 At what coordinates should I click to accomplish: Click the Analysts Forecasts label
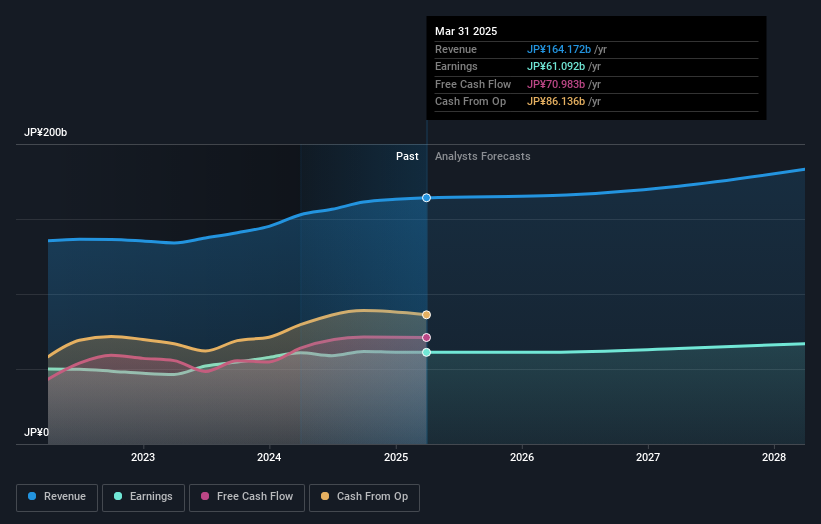483,157
